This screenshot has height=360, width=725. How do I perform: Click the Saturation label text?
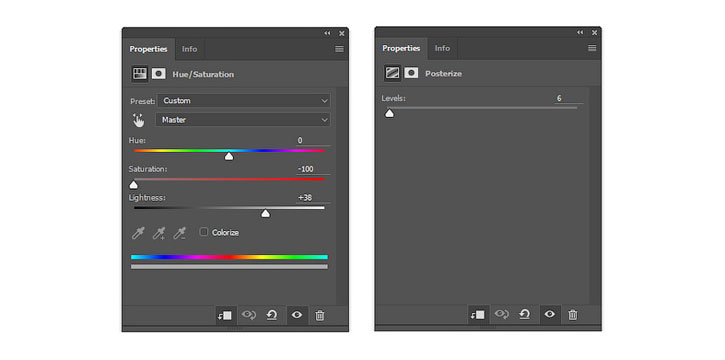point(148,169)
